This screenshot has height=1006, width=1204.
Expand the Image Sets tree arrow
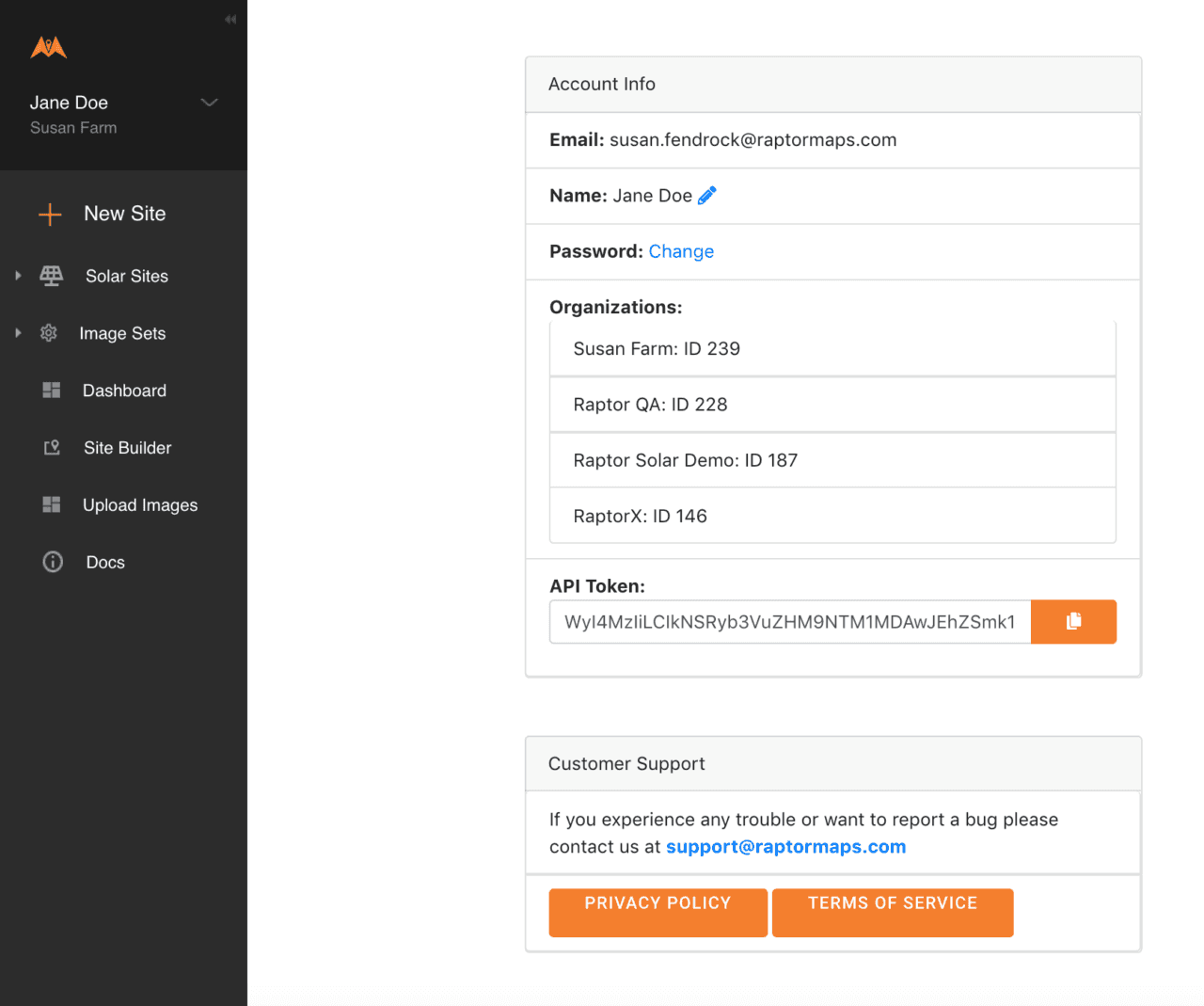(x=18, y=333)
